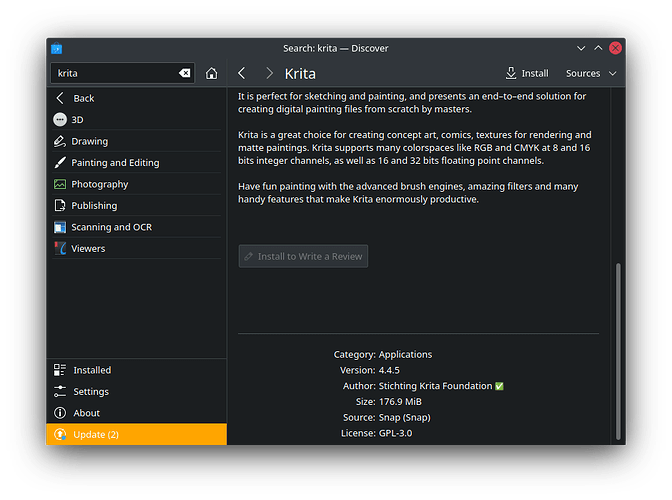
Task: Select the Photography picture icon
Action: point(60,184)
